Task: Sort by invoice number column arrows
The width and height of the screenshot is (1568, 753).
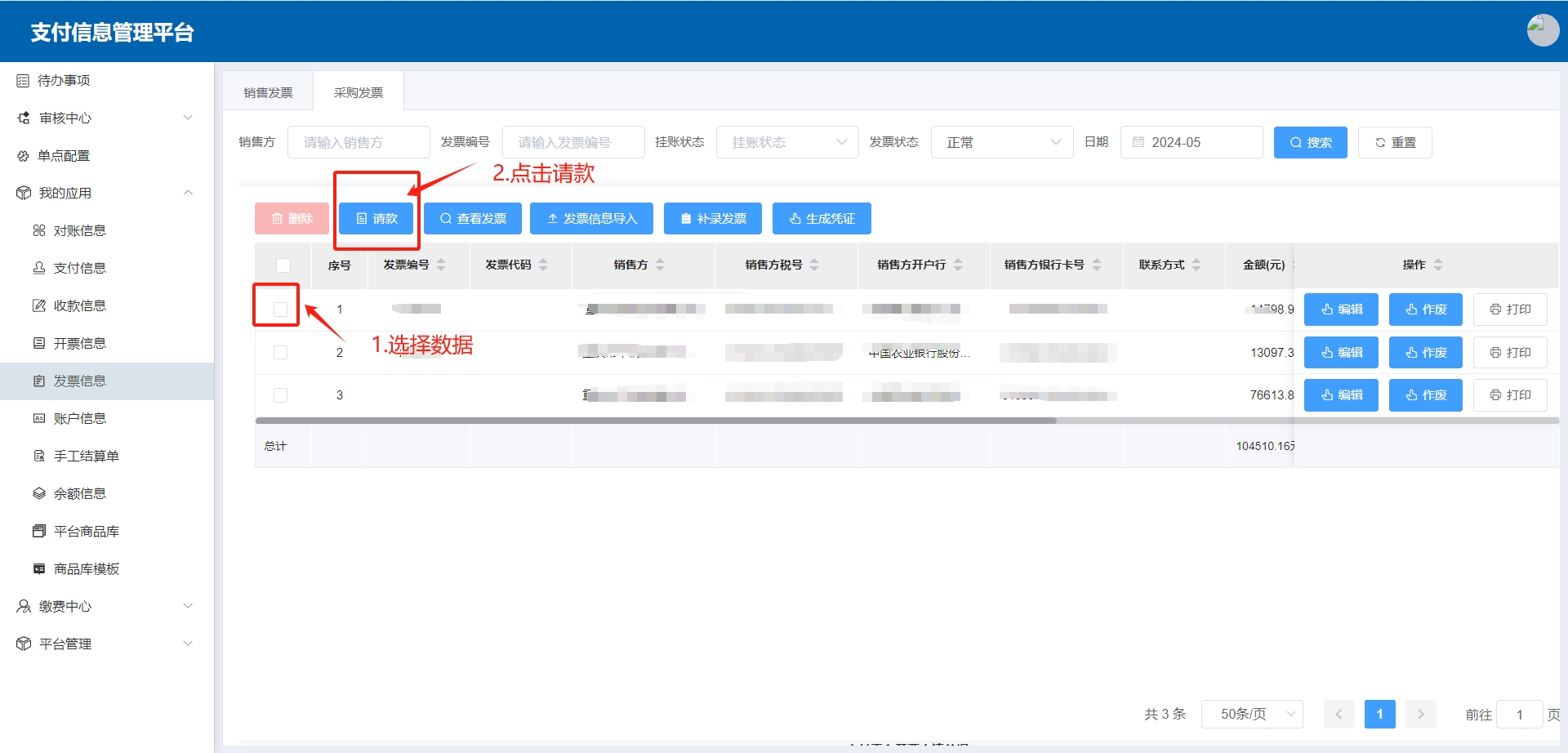Action: coord(441,265)
